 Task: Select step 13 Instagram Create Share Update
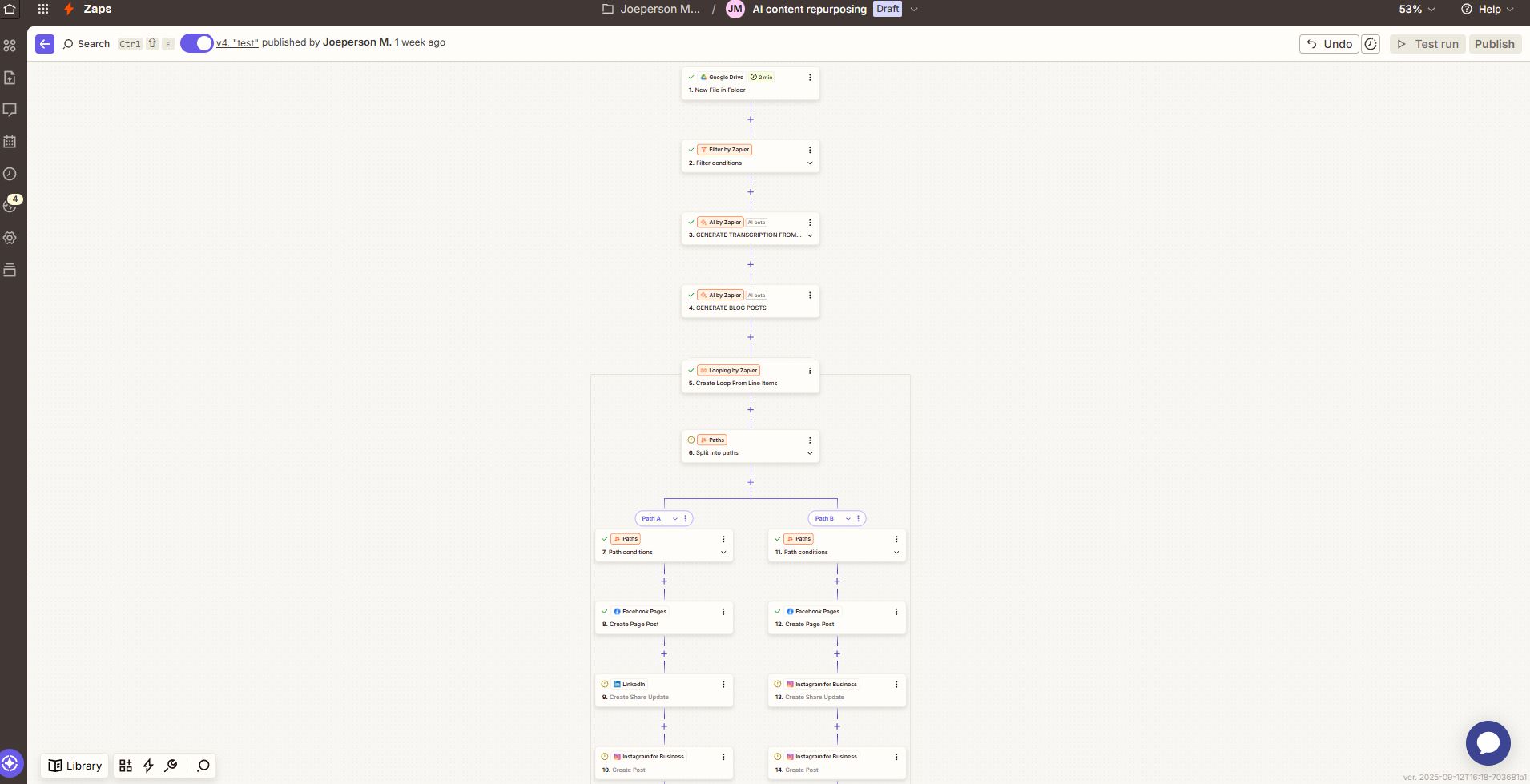(837, 690)
